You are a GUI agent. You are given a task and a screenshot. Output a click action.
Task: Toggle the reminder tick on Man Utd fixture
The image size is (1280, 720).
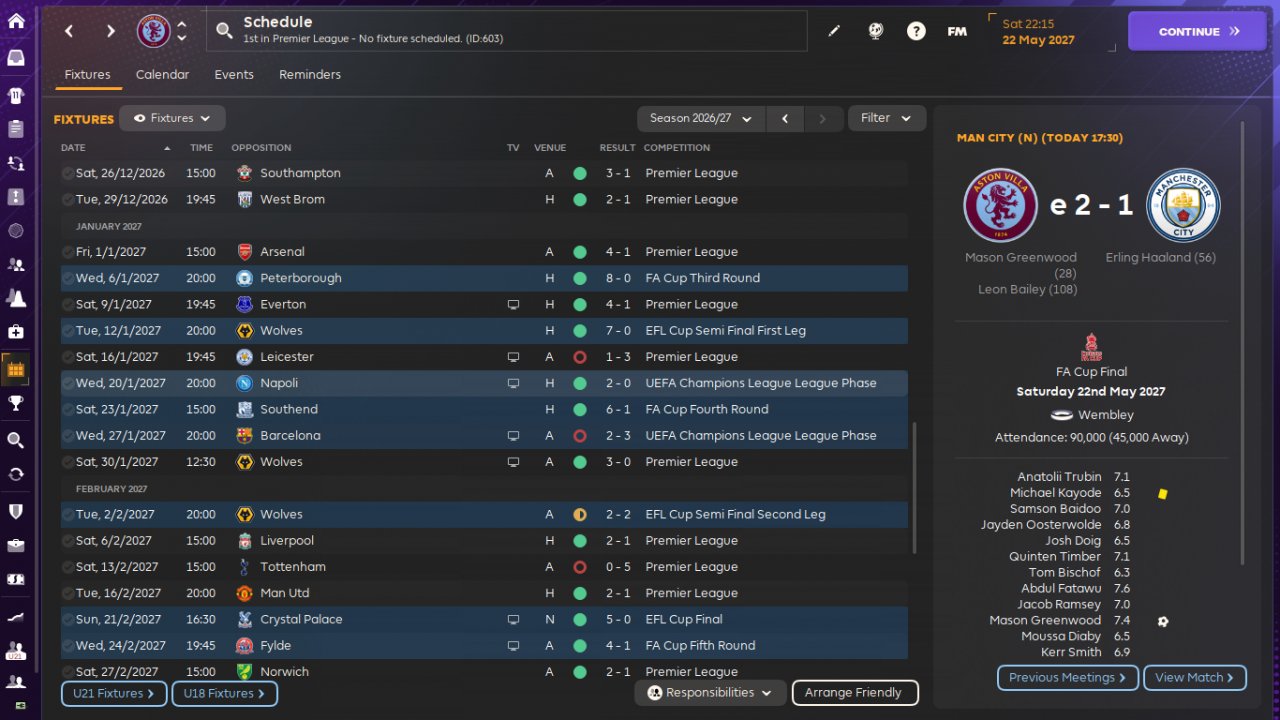click(68, 593)
